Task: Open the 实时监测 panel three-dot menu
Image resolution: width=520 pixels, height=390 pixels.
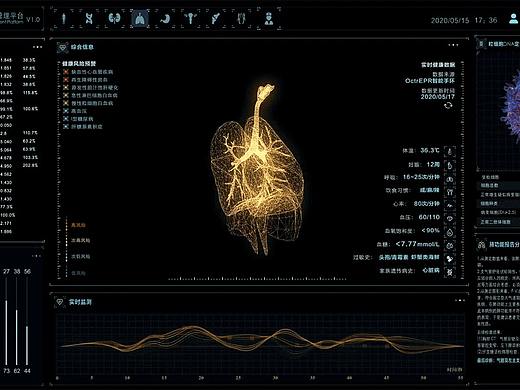Action: tap(460, 300)
